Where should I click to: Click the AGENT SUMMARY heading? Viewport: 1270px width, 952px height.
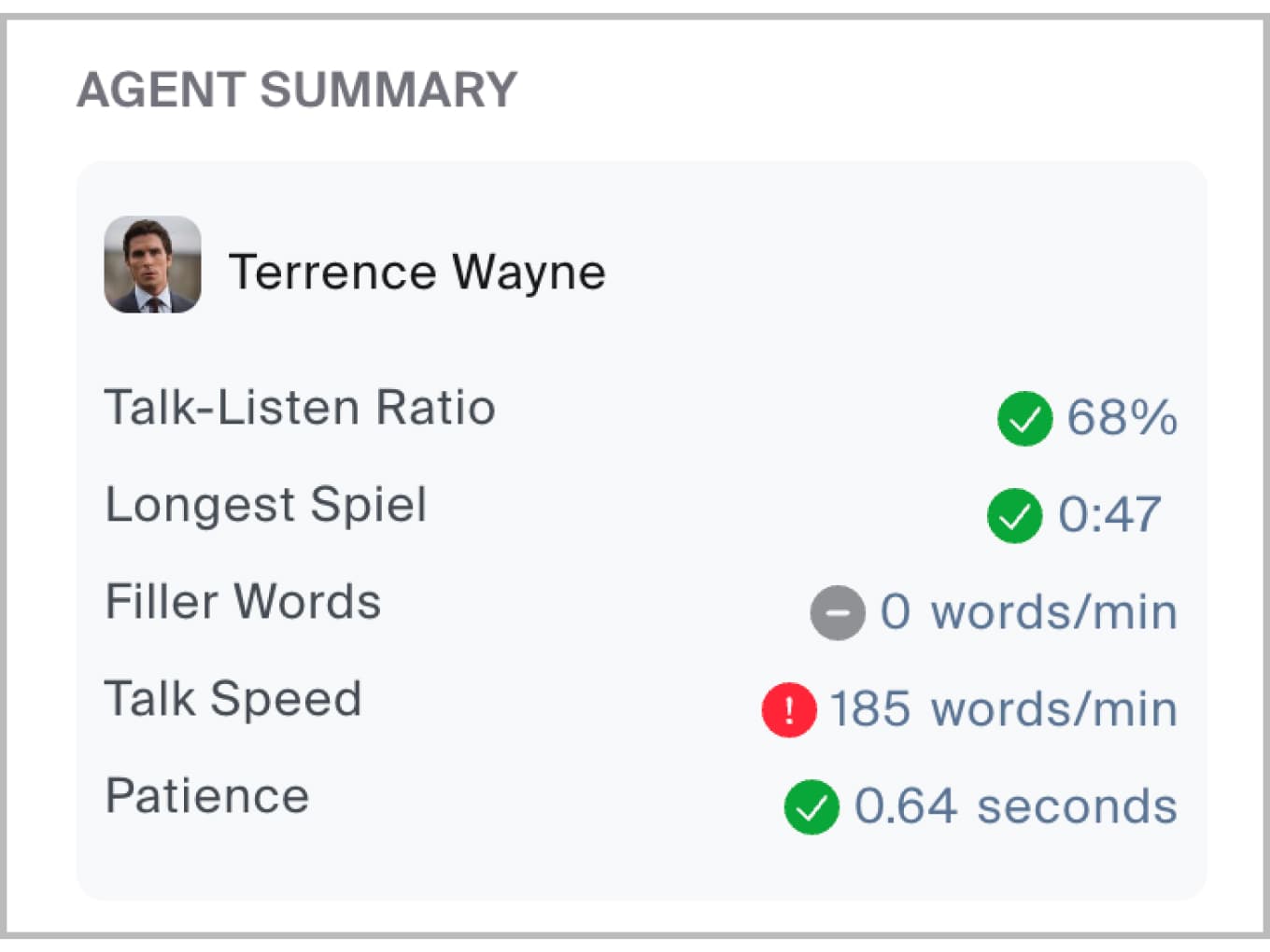(297, 91)
